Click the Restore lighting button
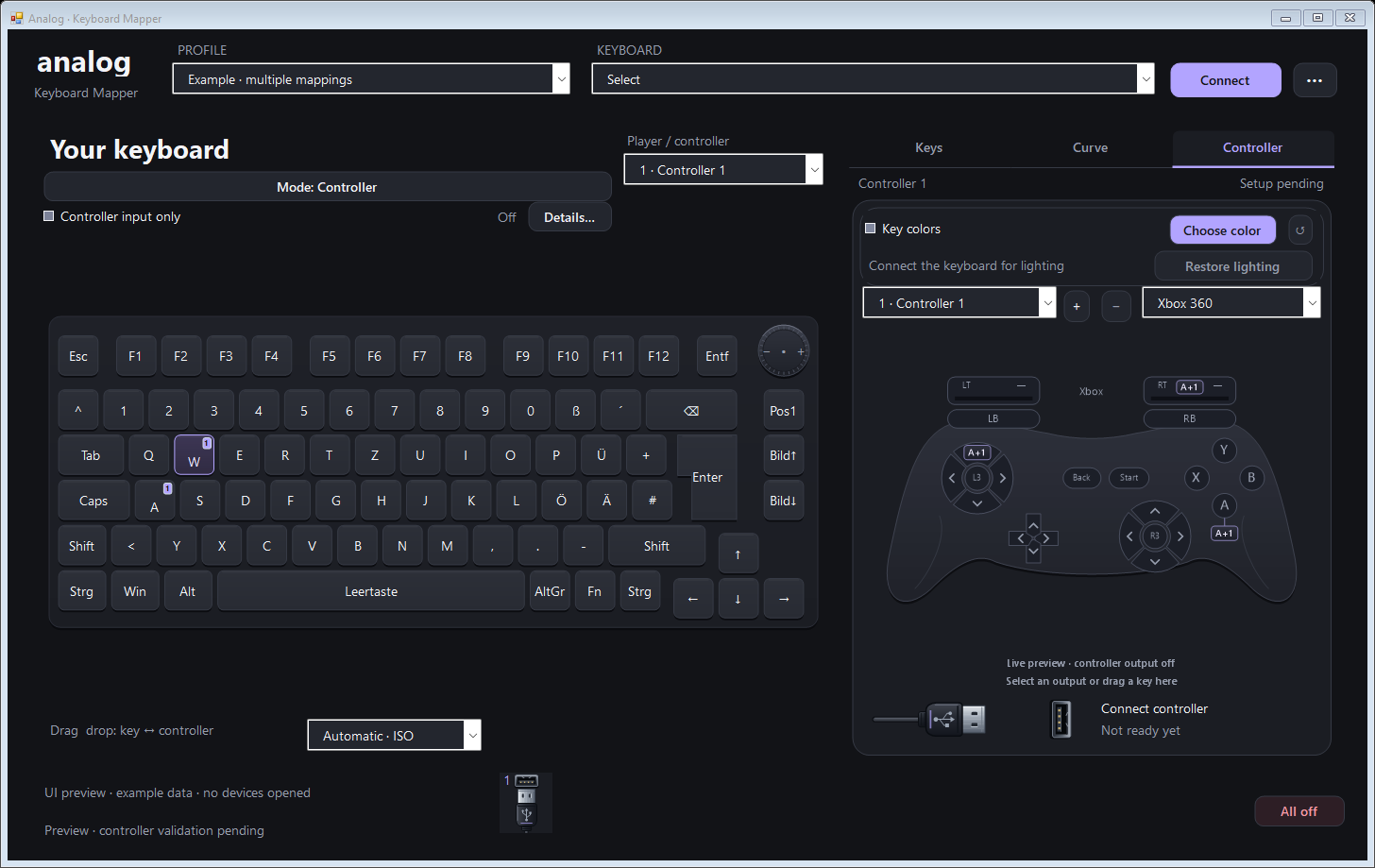This screenshot has width=1375, height=868. pyautogui.click(x=1232, y=266)
